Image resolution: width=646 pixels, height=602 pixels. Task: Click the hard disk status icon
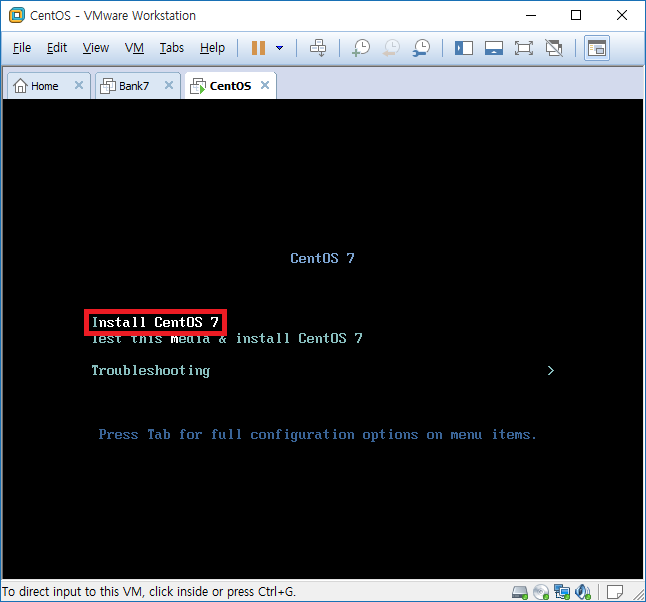pyautogui.click(x=520, y=593)
